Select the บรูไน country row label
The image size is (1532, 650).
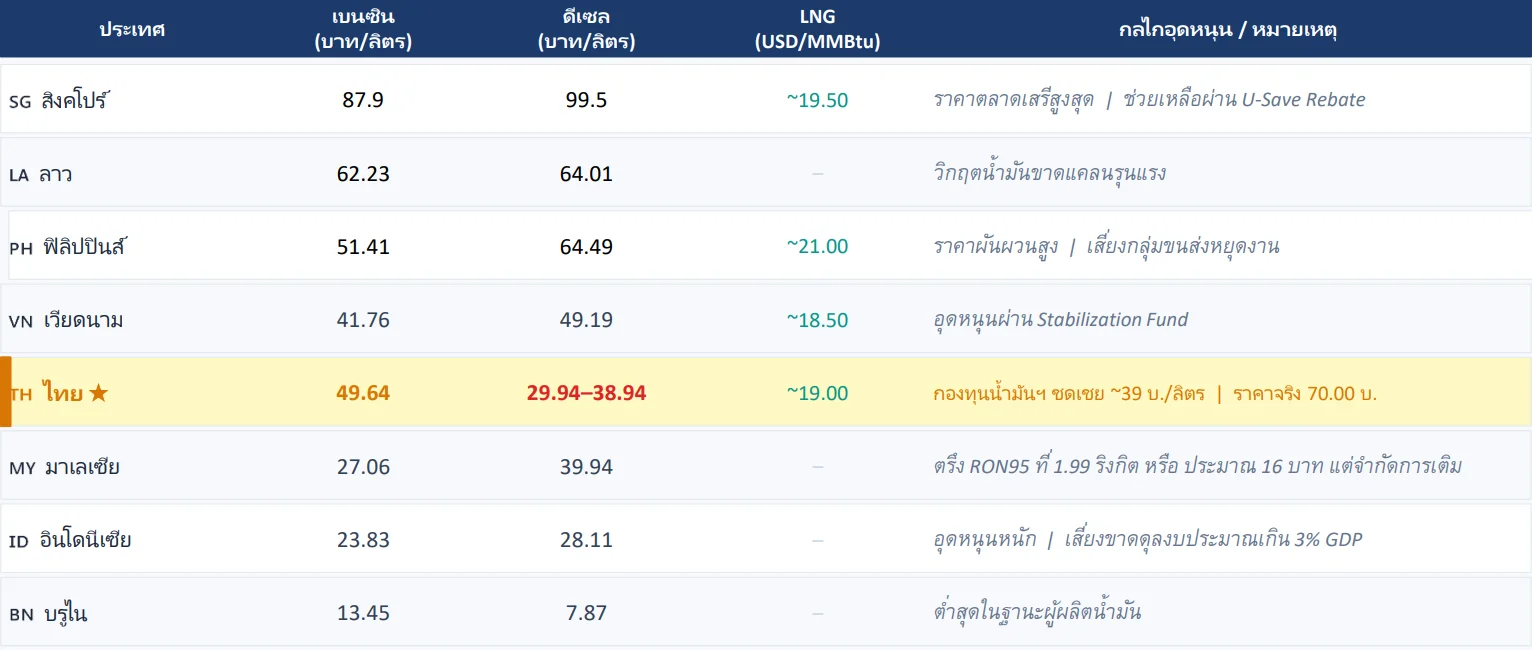coord(65,614)
